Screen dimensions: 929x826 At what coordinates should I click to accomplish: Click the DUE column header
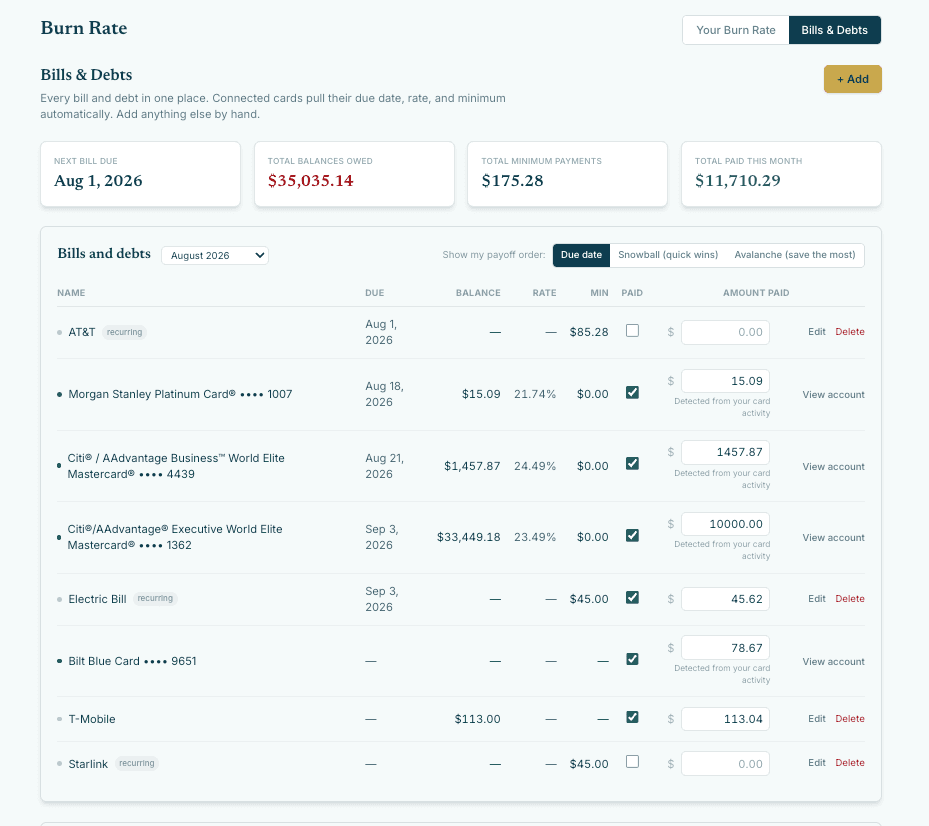[374, 293]
